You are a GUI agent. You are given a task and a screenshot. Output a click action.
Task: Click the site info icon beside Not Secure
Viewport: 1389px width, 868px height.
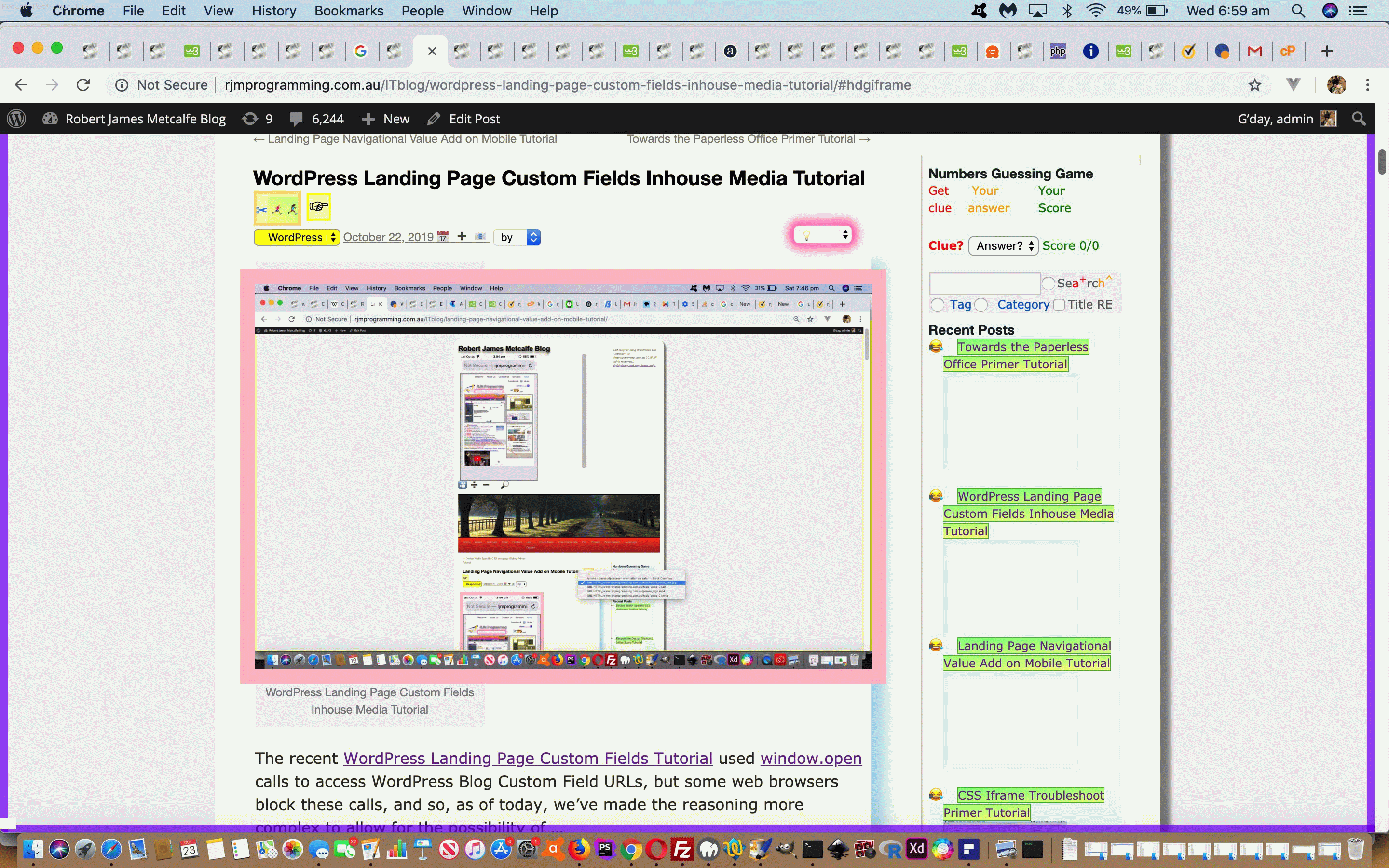point(121,85)
